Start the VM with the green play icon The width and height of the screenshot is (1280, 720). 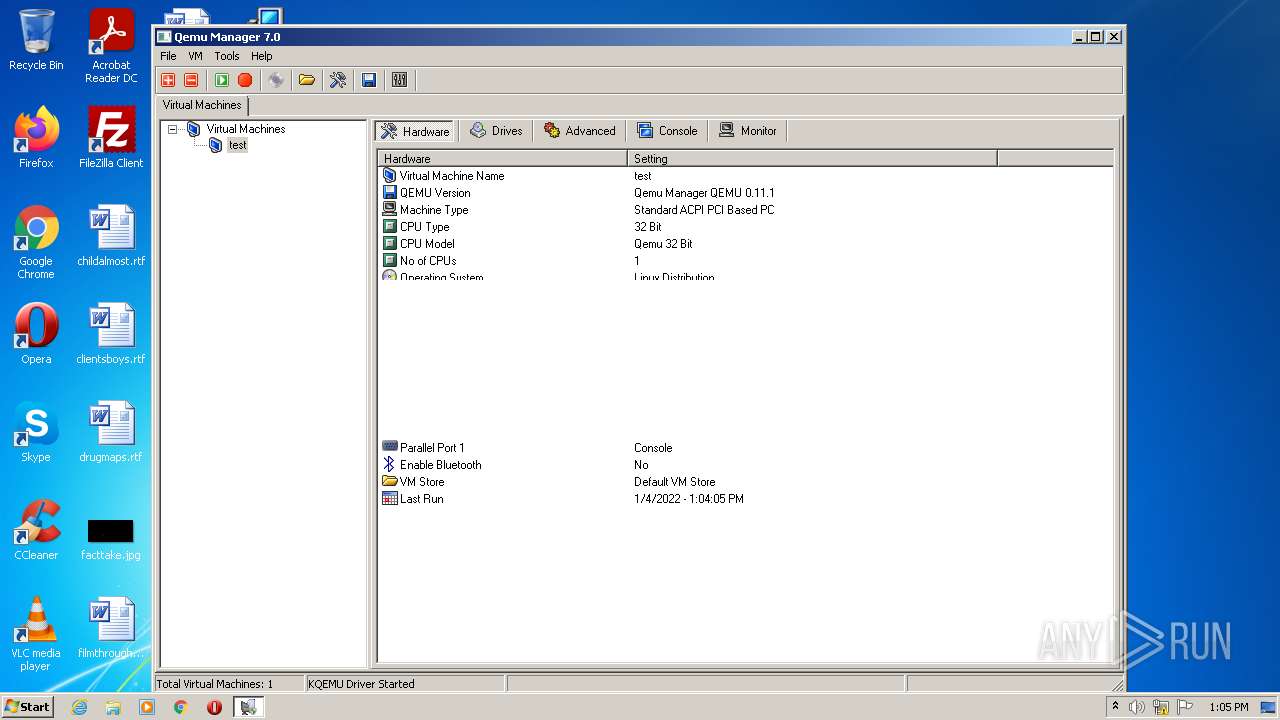point(222,80)
